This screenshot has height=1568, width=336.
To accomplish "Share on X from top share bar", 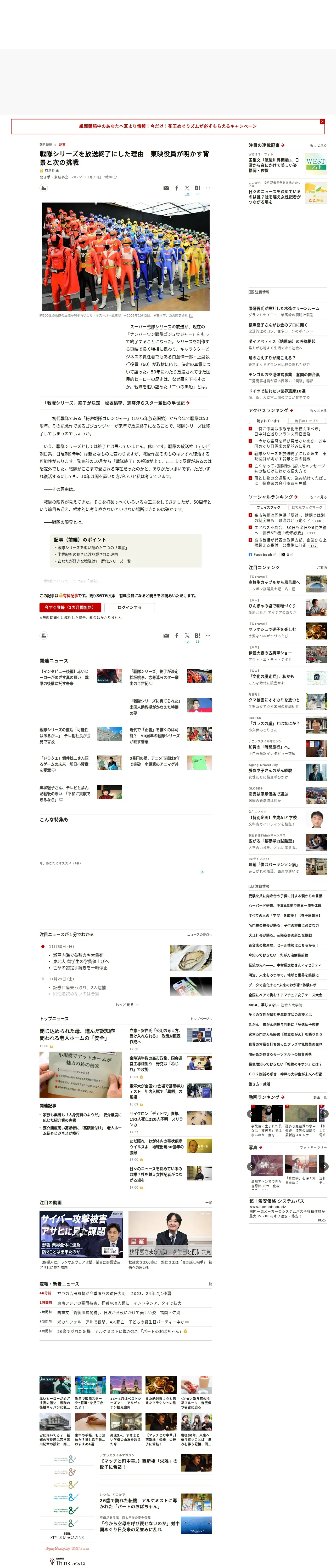I will coord(187,188).
